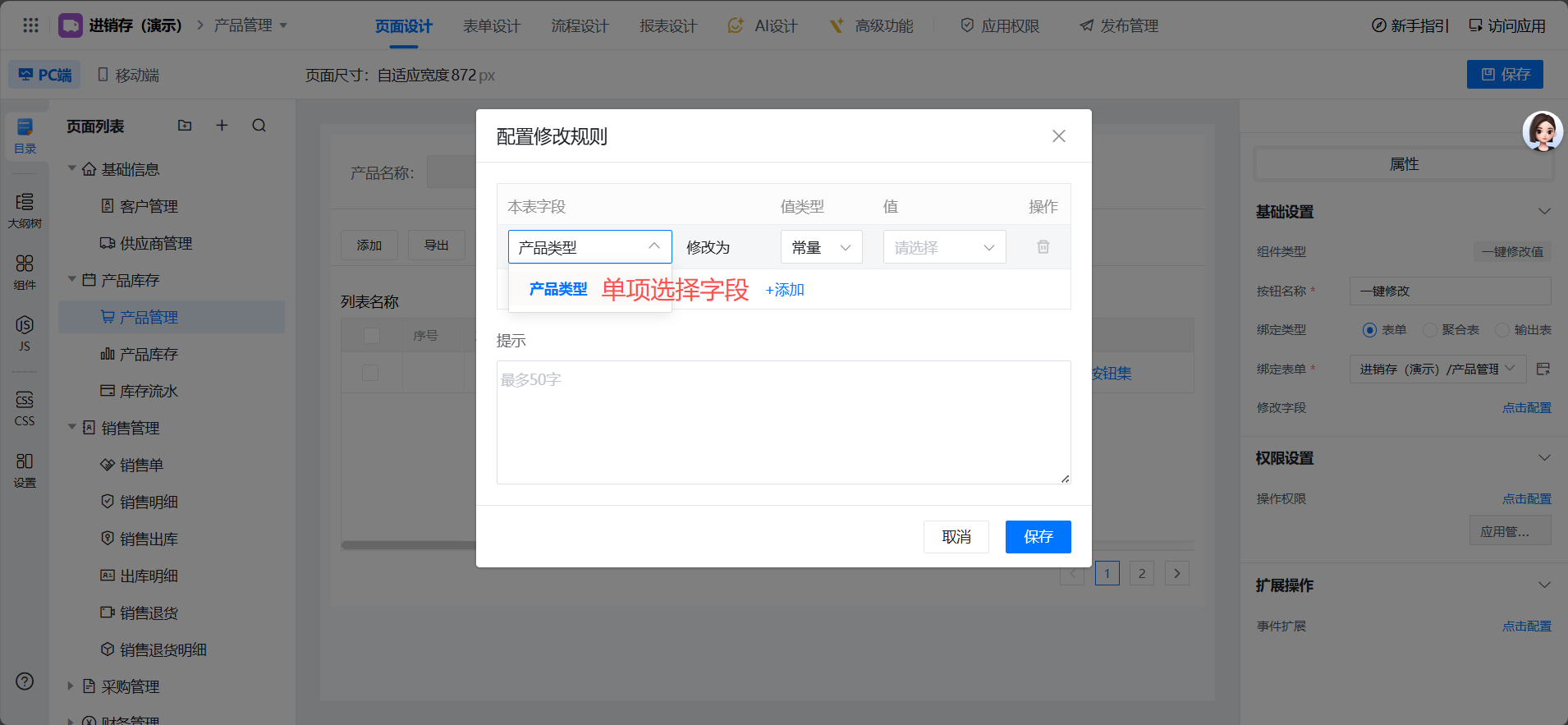1568x725 pixels.
Task: Open the 大纲树 outline tree panel
Action: point(25,210)
